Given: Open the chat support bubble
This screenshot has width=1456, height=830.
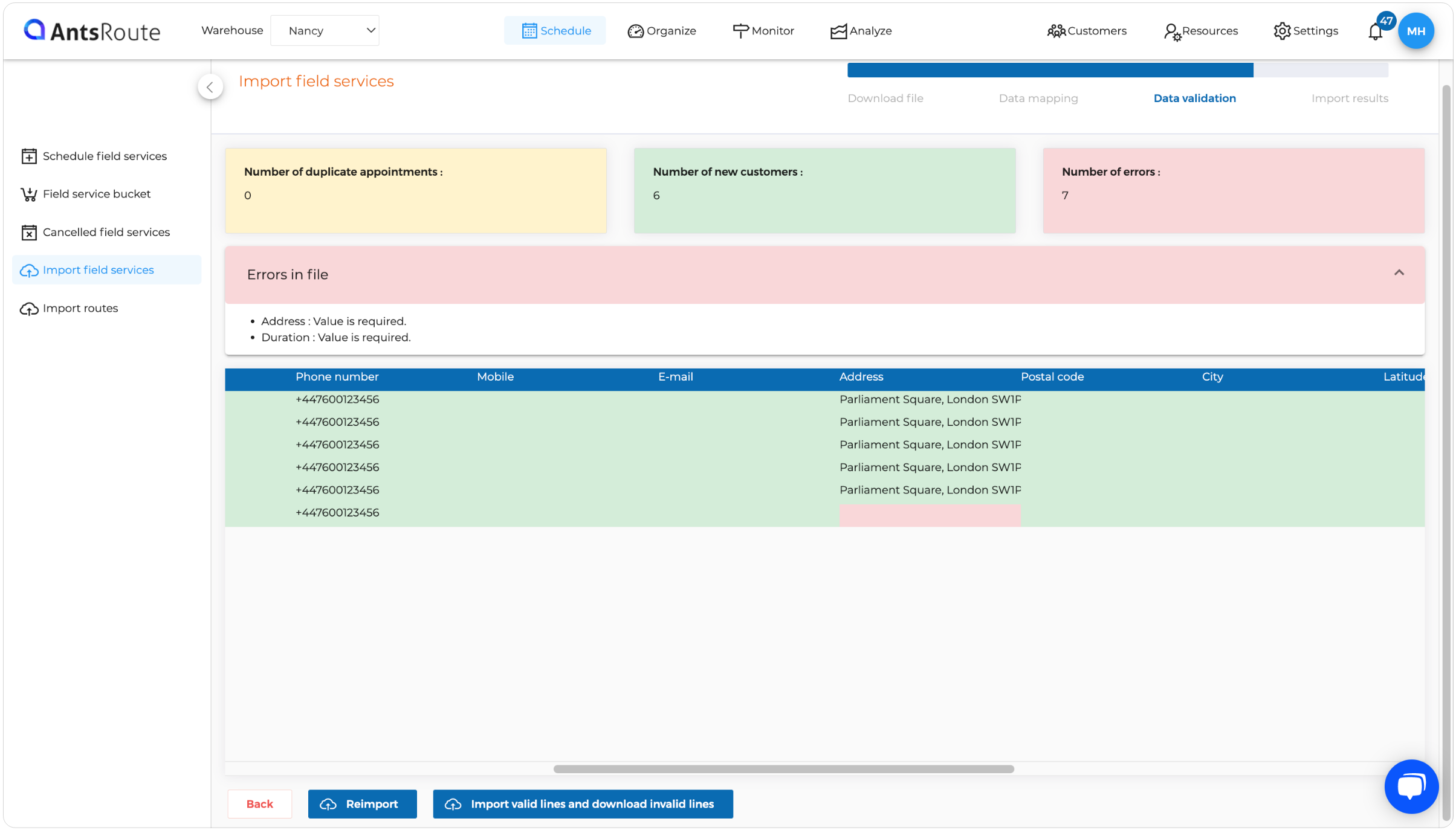Looking at the screenshot, I should click(1411, 787).
